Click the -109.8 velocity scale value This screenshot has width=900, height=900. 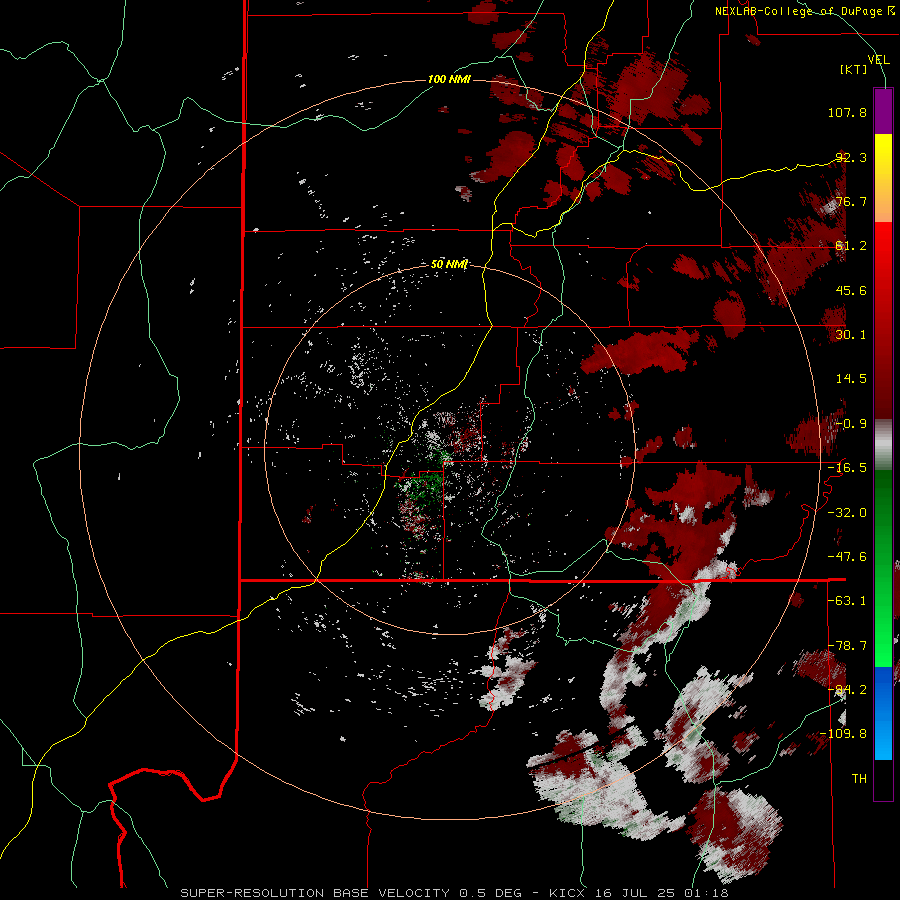click(843, 734)
